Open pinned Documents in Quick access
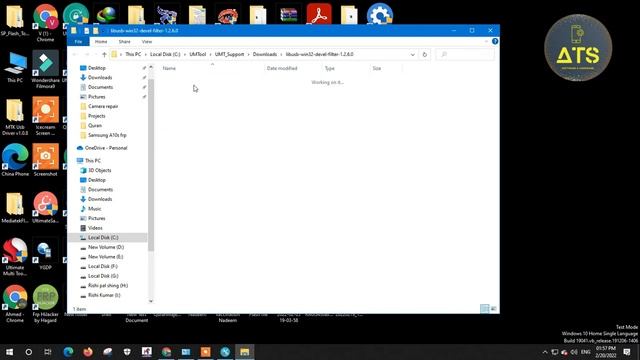 pos(100,87)
